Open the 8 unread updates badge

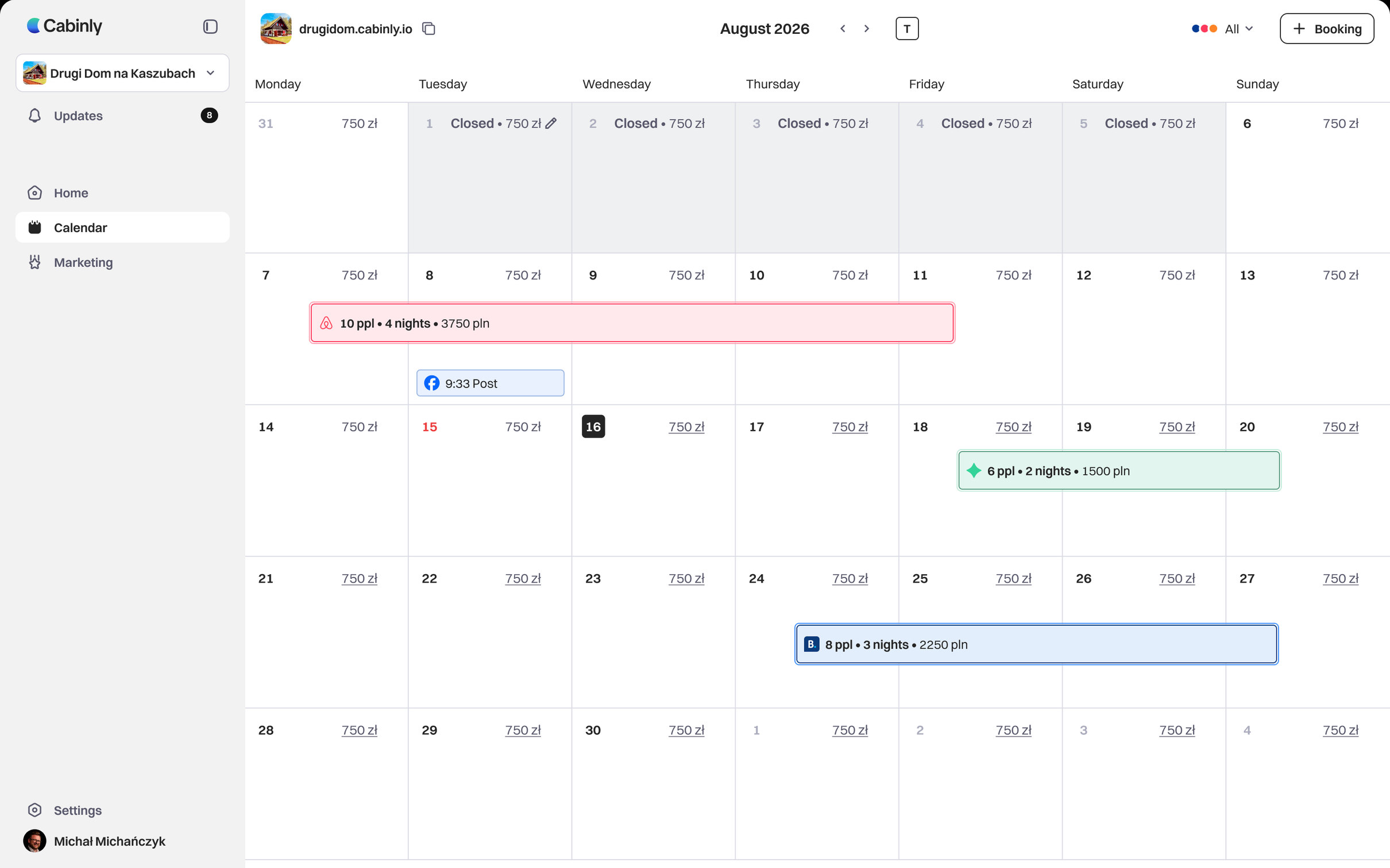[209, 115]
